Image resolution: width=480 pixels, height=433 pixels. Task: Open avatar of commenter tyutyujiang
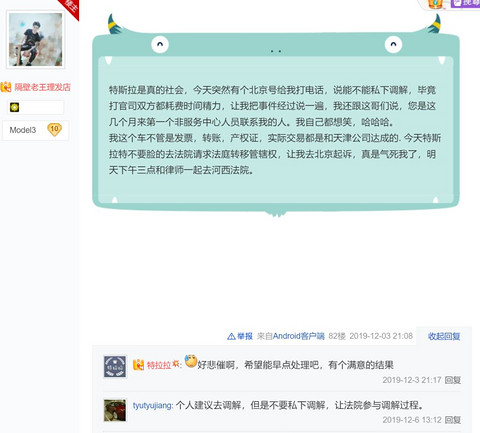click(115, 410)
